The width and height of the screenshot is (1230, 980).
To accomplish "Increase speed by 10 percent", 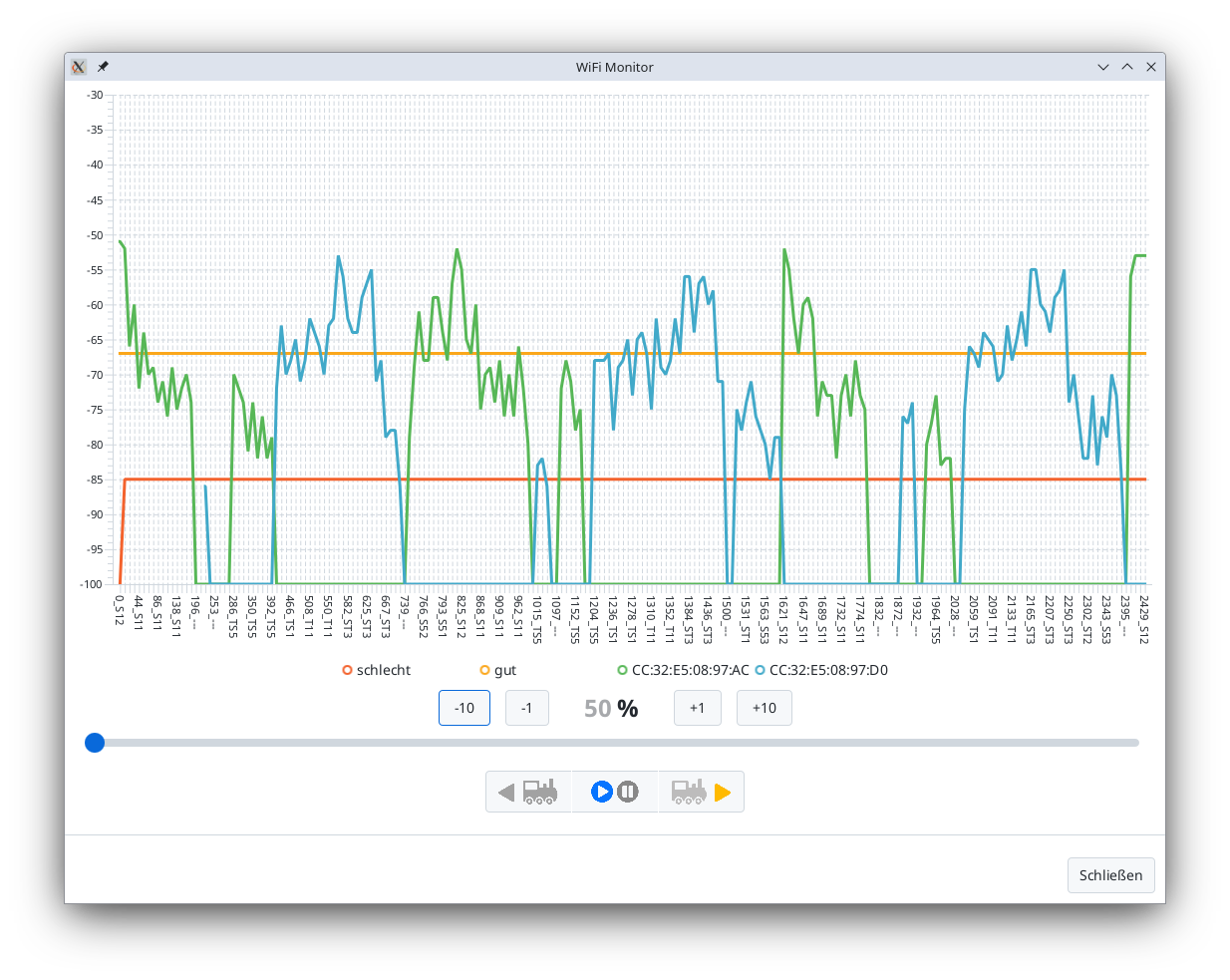I will pos(764,708).
